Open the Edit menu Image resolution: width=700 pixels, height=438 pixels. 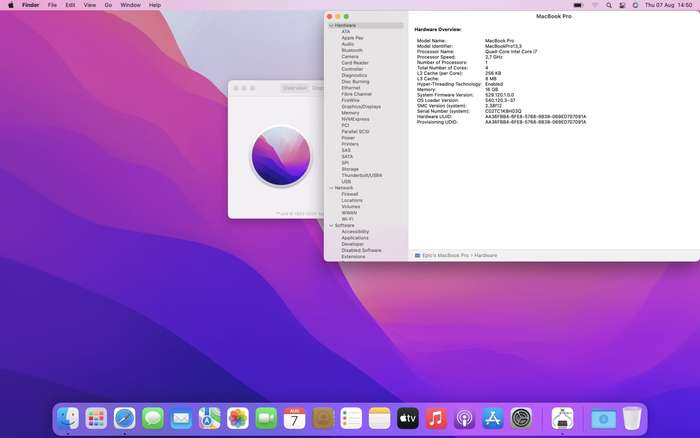point(70,5)
